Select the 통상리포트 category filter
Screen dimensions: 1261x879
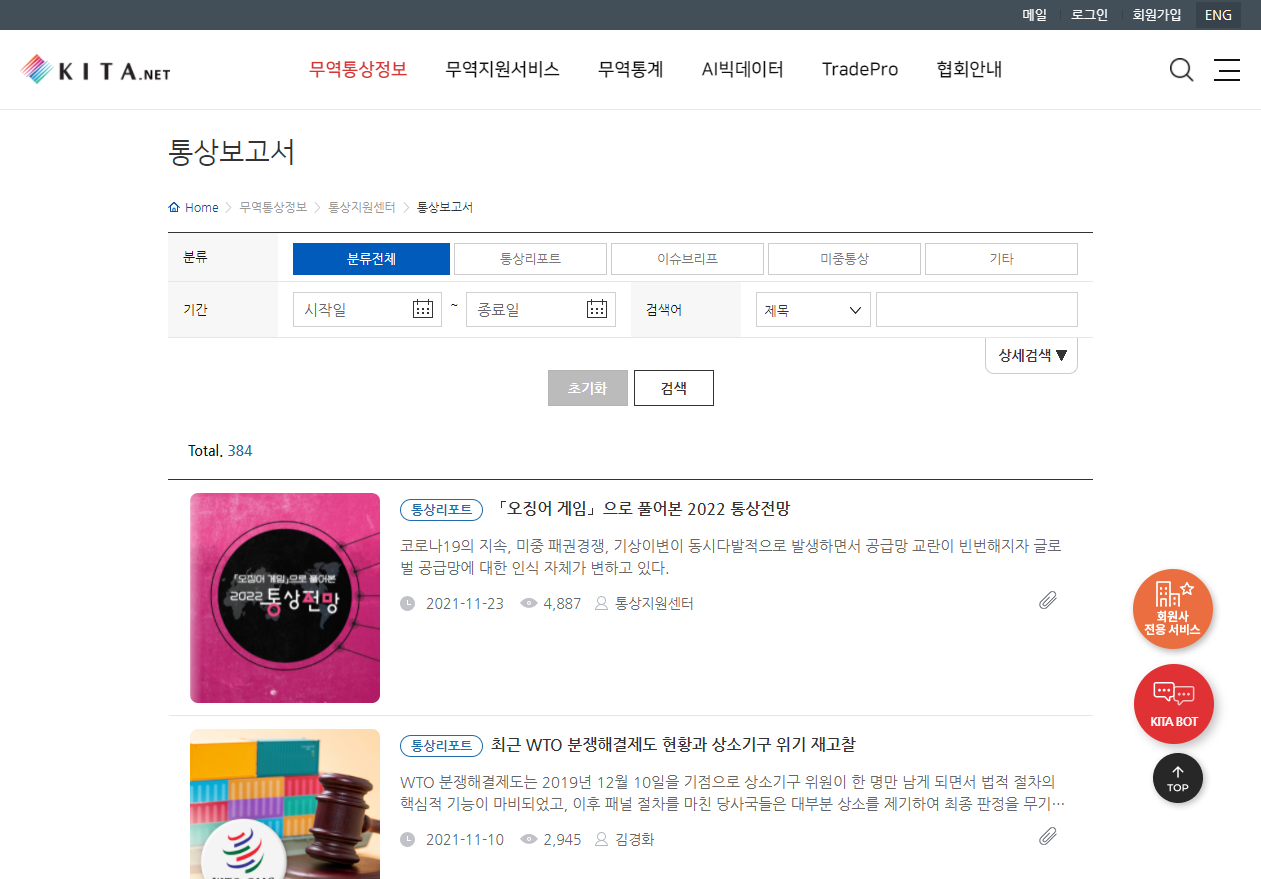click(530, 259)
